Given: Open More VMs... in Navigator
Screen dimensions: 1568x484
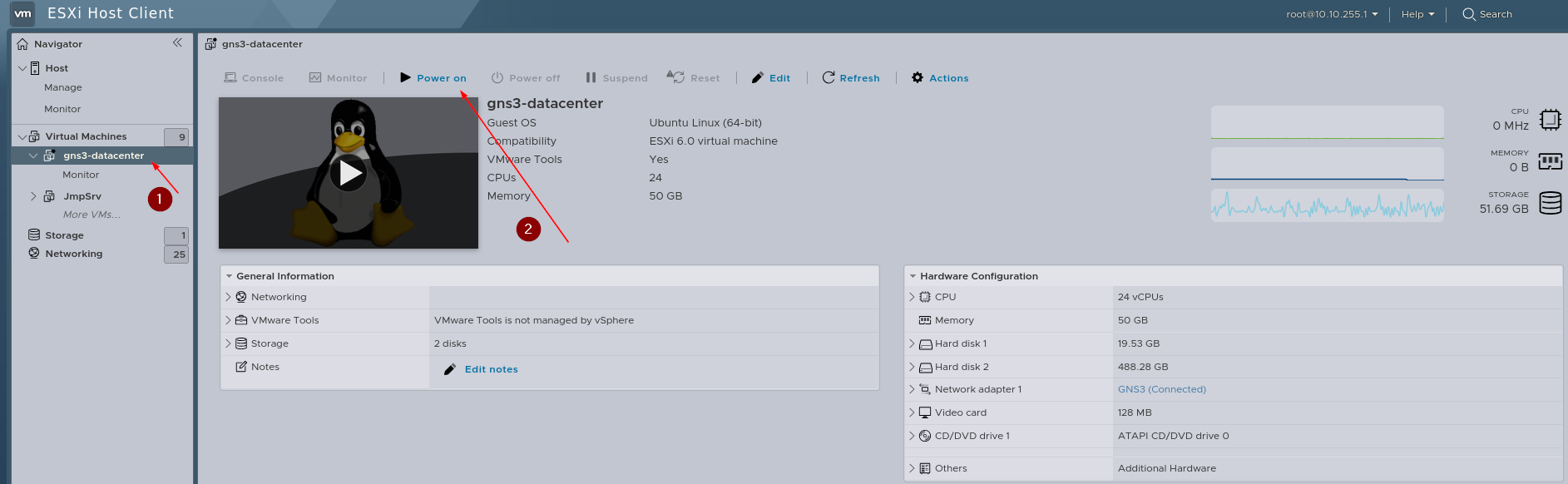Looking at the screenshot, I should pyautogui.click(x=92, y=215).
